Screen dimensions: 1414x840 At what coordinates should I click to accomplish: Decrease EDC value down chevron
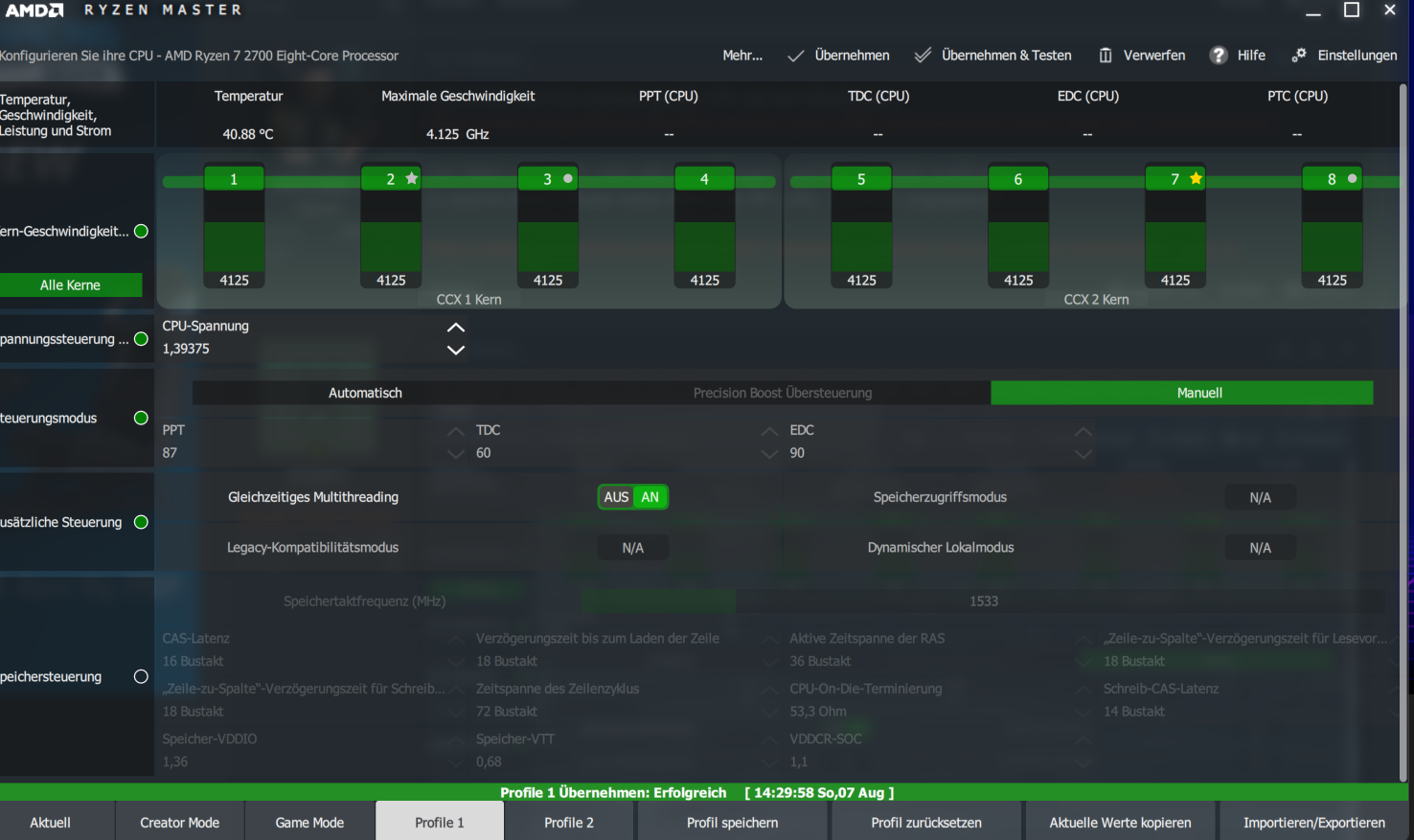click(x=1083, y=454)
